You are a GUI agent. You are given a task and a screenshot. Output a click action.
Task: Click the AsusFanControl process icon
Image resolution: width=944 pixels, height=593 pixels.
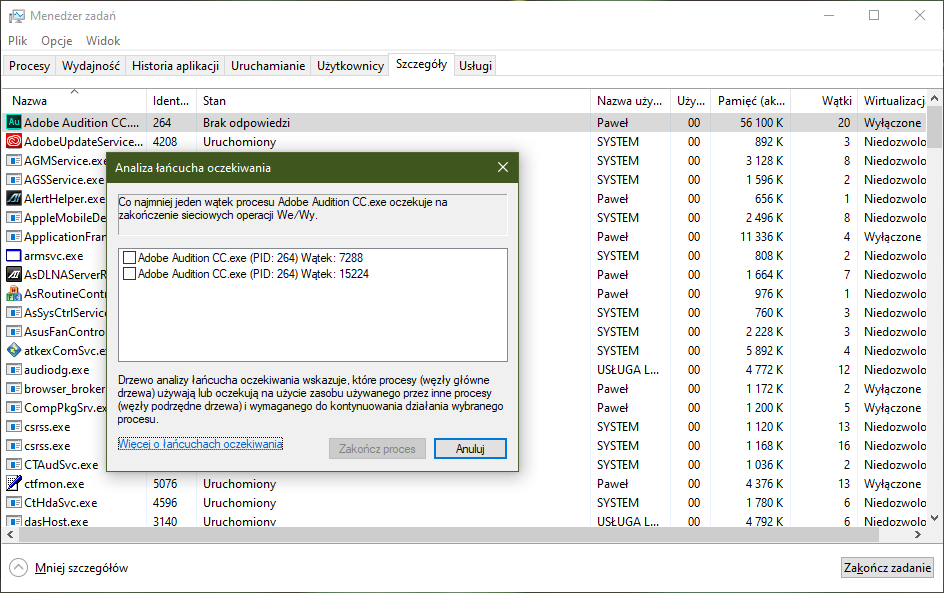[14, 332]
